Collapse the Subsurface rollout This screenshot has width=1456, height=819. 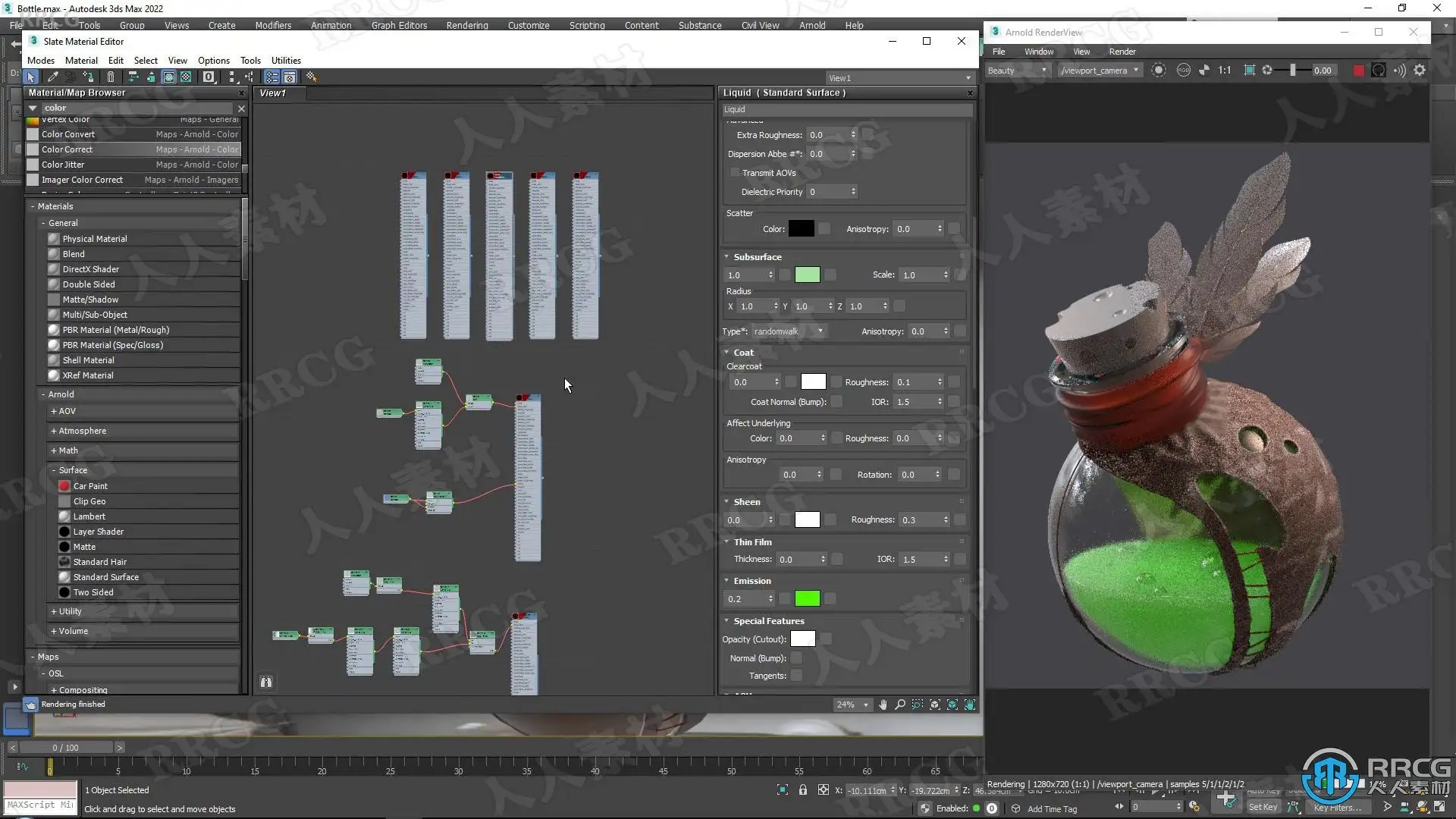point(726,257)
